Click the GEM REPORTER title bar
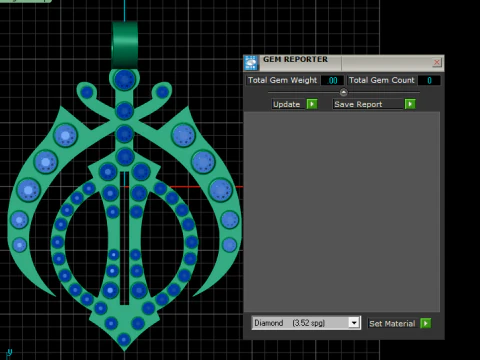Viewport: 480px width, 360px height. (x=343, y=62)
